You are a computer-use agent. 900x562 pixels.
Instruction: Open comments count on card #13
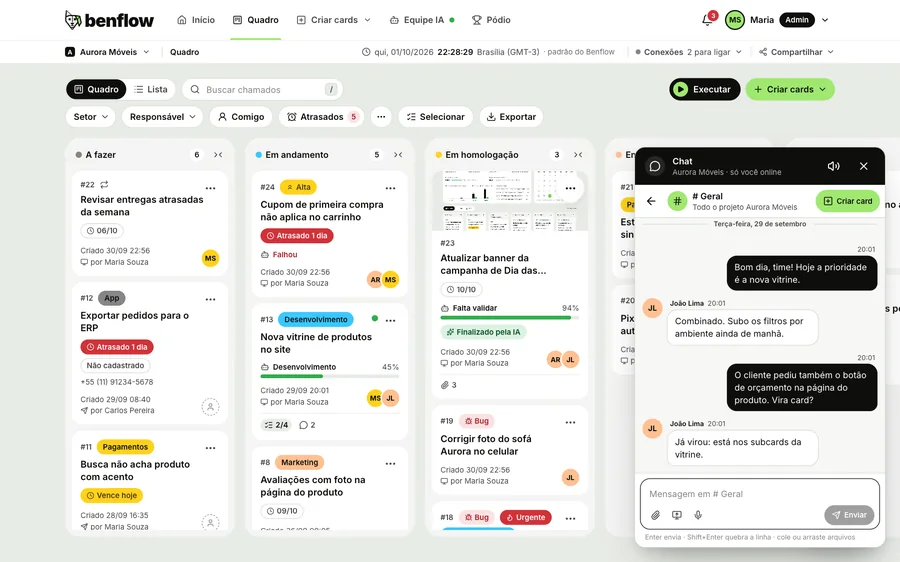point(307,425)
